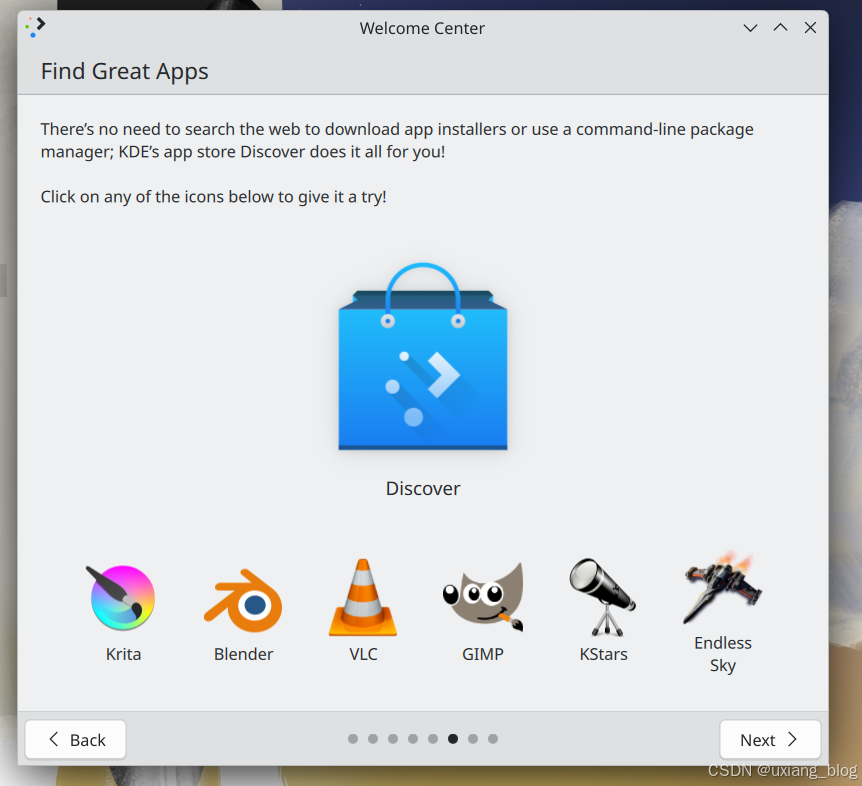The height and width of the screenshot is (786, 862).
Task: Click the Endless Sky label text
Action: tap(722, 654)
